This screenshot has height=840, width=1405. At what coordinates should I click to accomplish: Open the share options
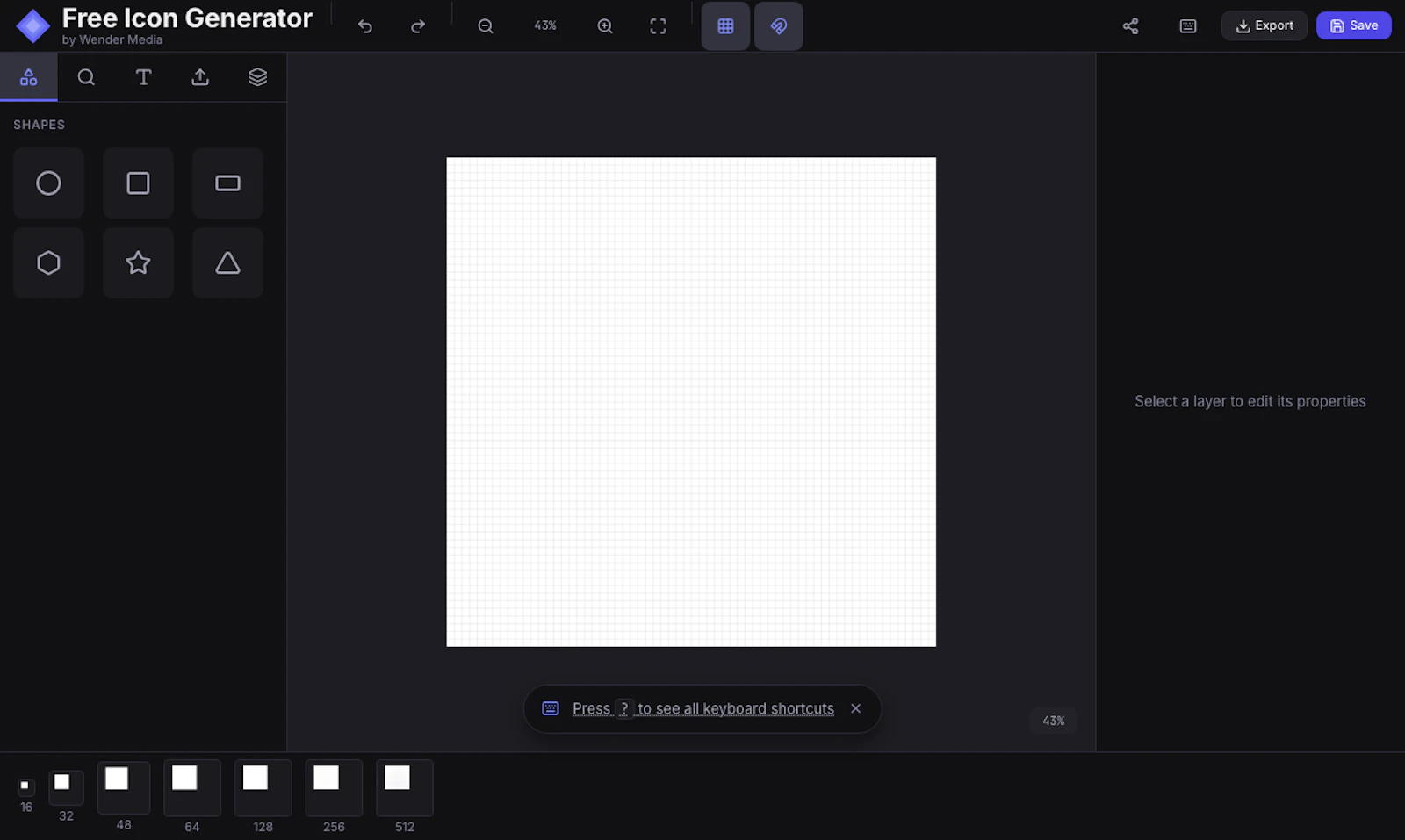(x=1130, y=26)
